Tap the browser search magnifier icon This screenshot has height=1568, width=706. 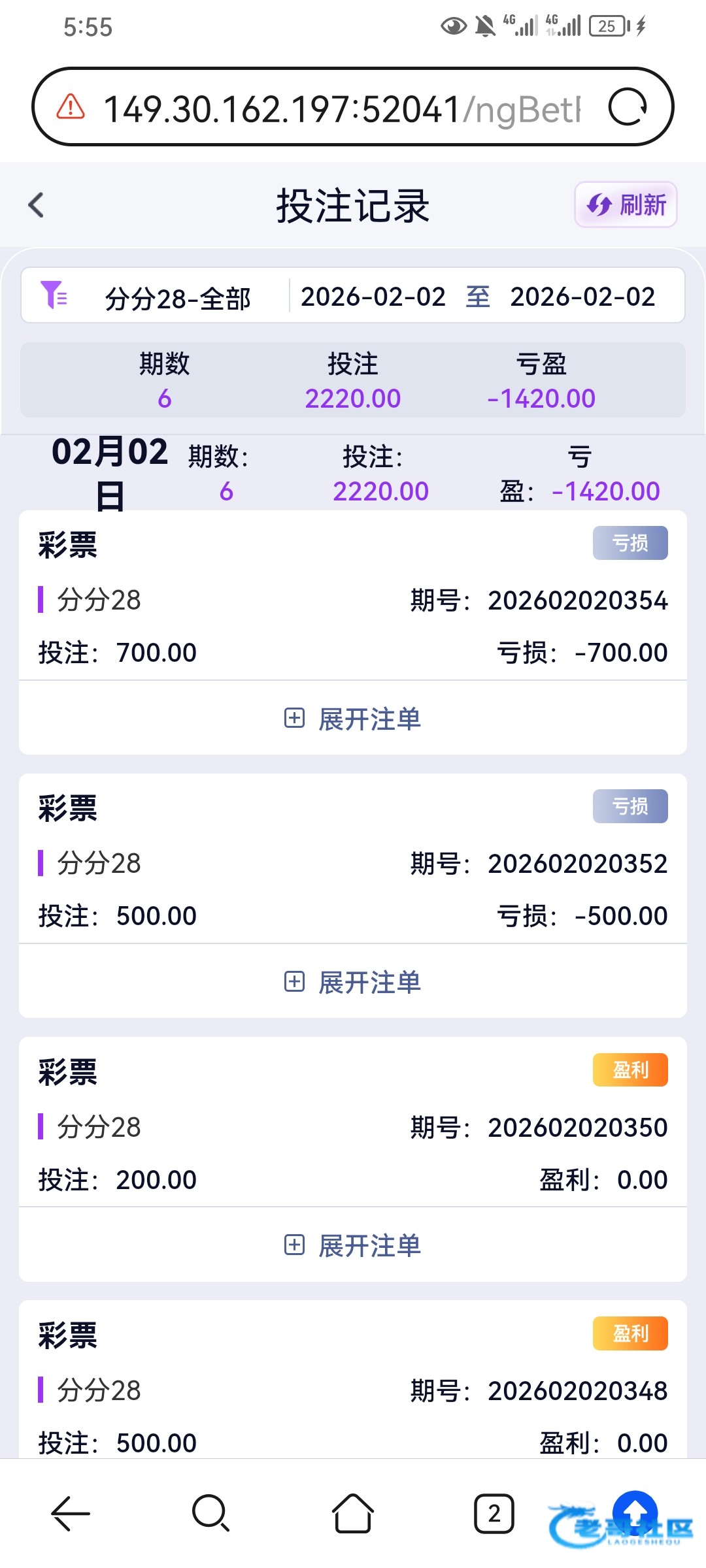[210, 1513]
